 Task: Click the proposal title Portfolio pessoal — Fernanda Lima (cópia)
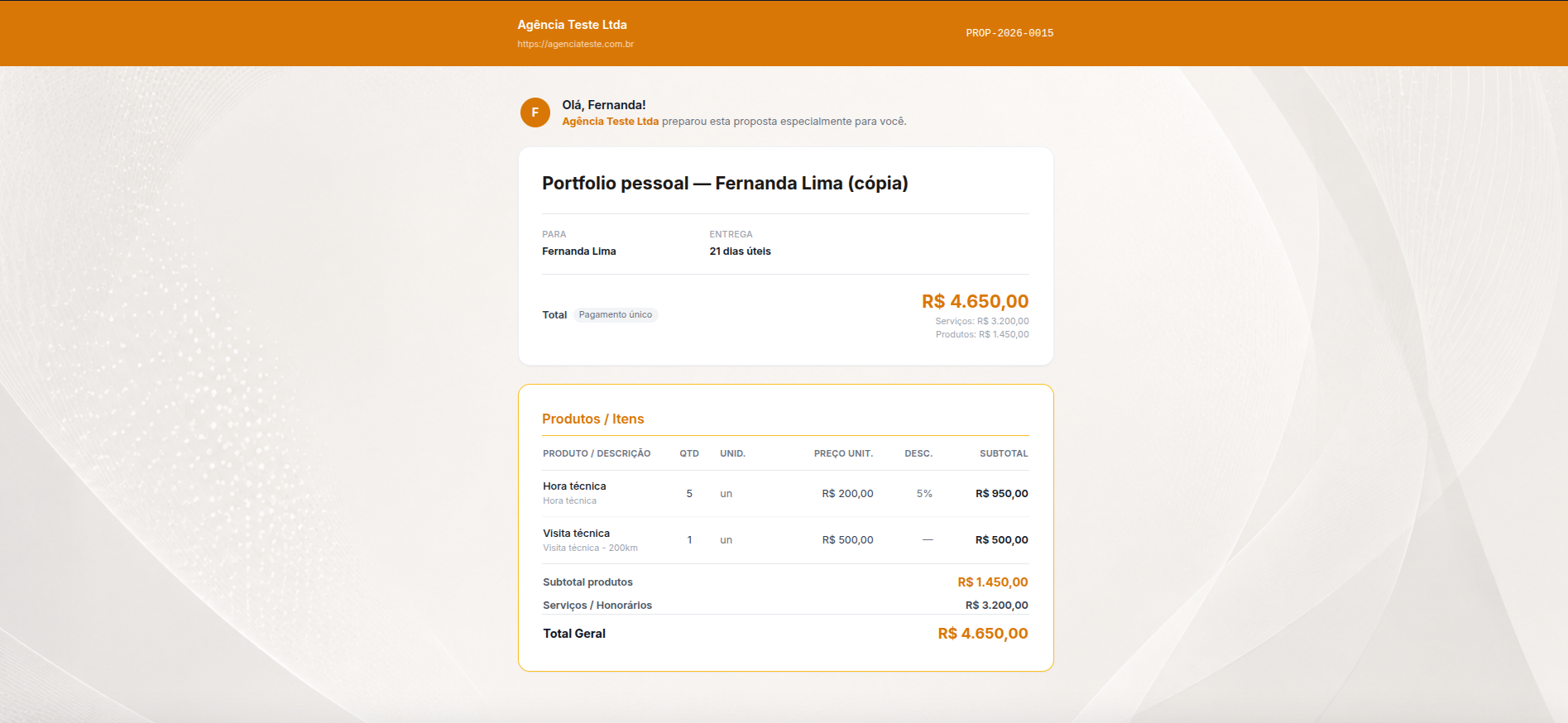point(725,184)
